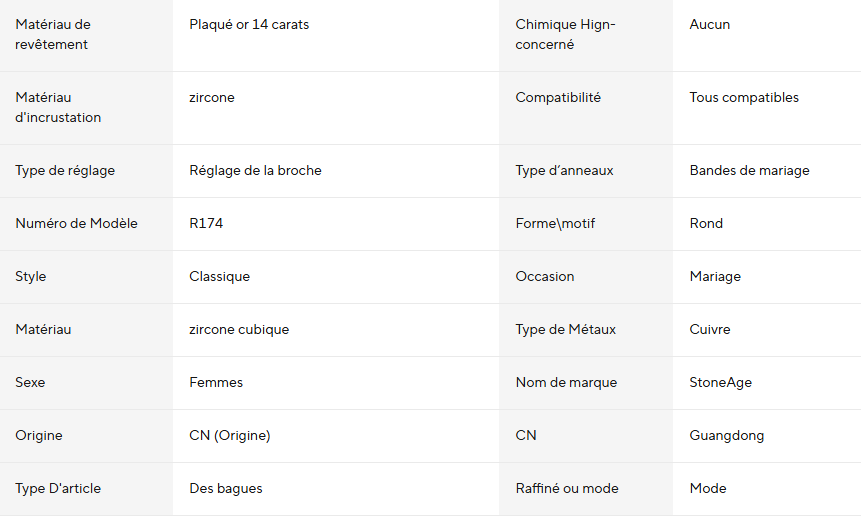Click the 'StoneAge' brand name
The image size is (861, 516).
720,383
